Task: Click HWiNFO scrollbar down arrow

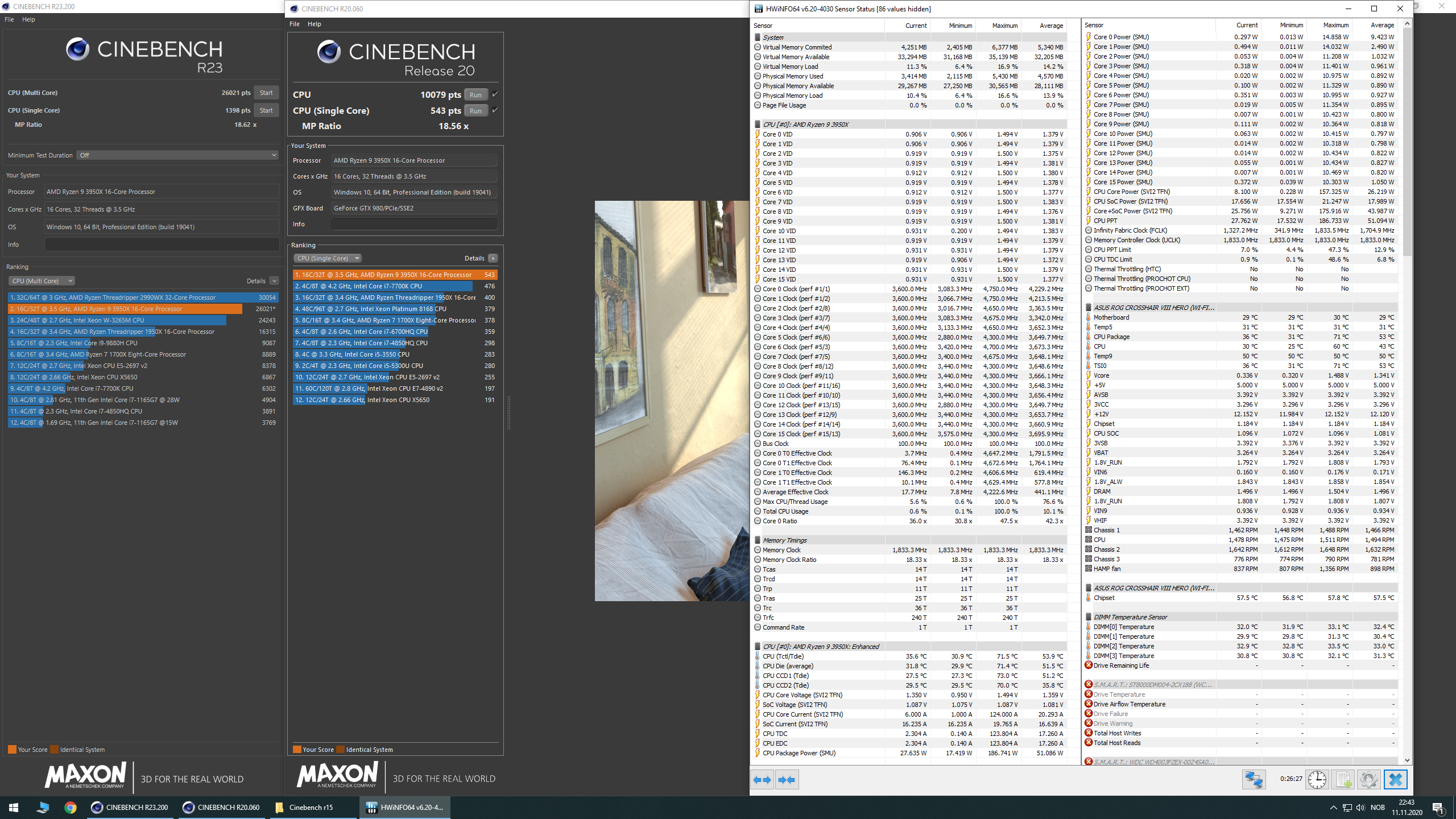Action: (1407, 760)
